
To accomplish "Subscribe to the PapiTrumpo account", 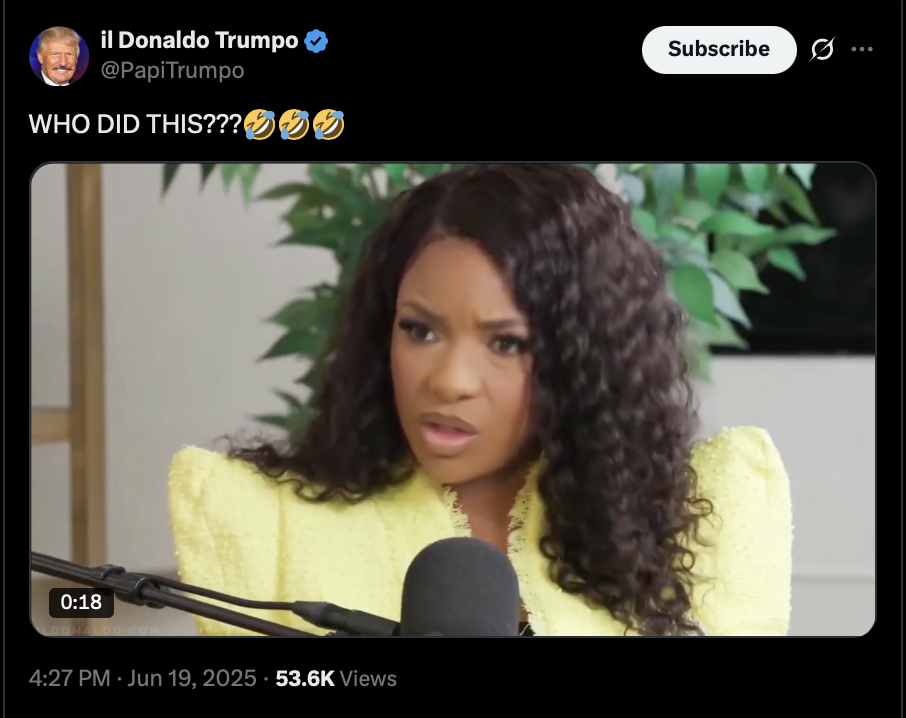I will click(719, 49).
